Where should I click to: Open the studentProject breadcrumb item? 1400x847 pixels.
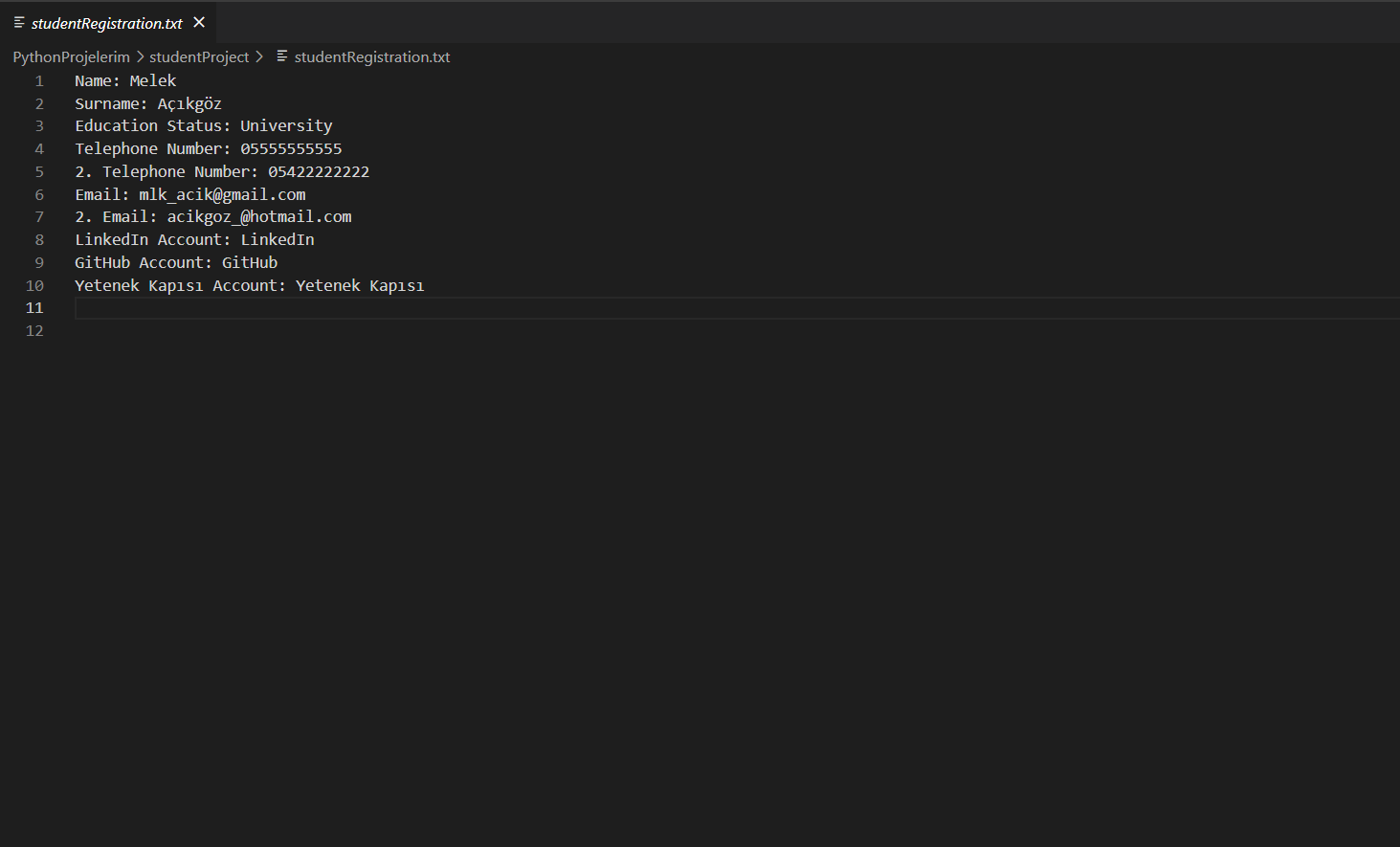coord(198,56)
